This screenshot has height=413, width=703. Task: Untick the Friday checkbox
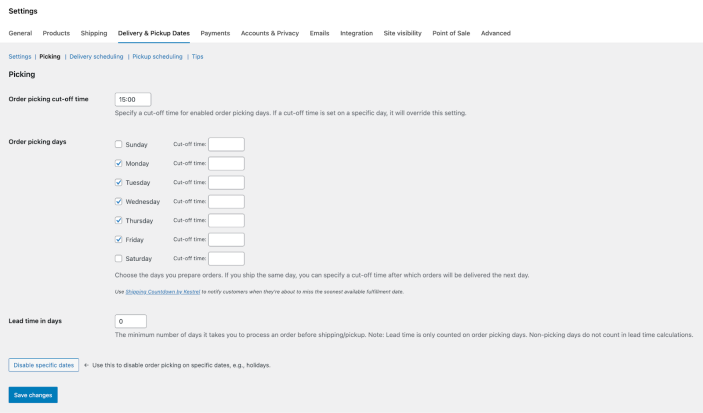pyautogui.click(x=119, y=239)
